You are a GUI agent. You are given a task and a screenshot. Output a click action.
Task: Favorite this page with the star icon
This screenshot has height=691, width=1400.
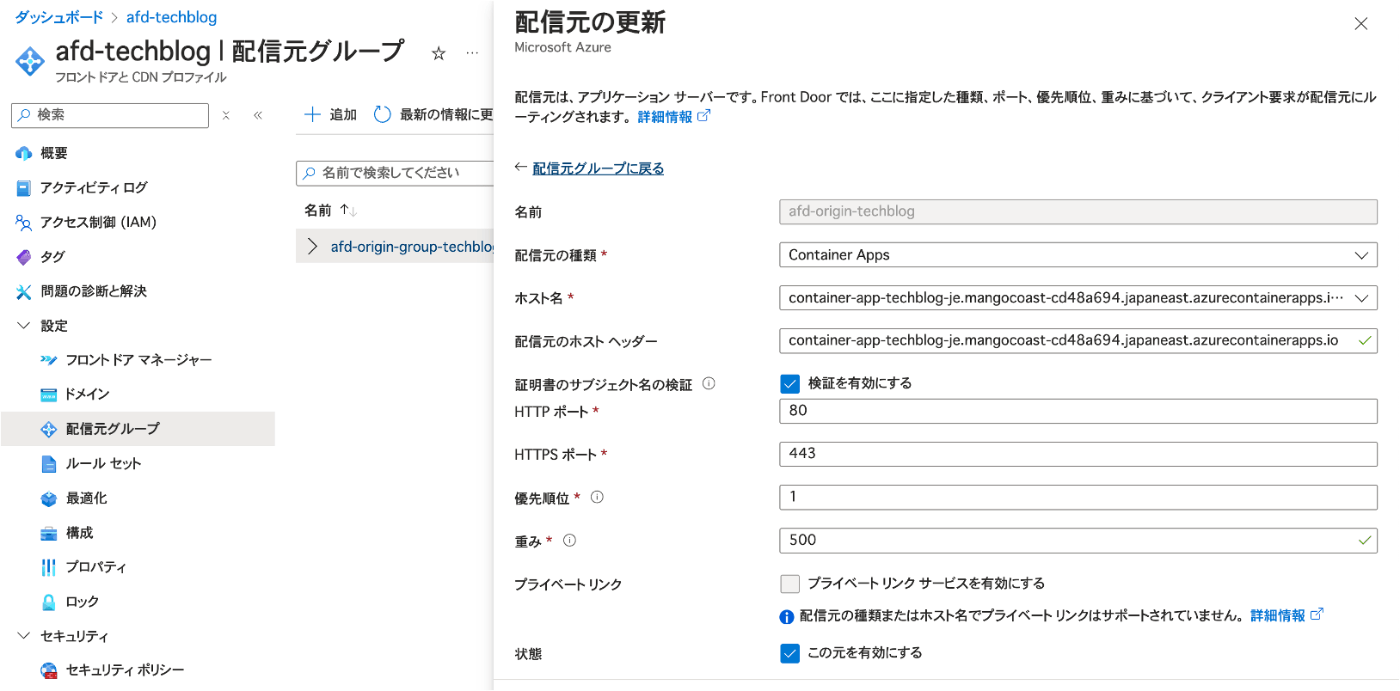(x=438, y=54)
